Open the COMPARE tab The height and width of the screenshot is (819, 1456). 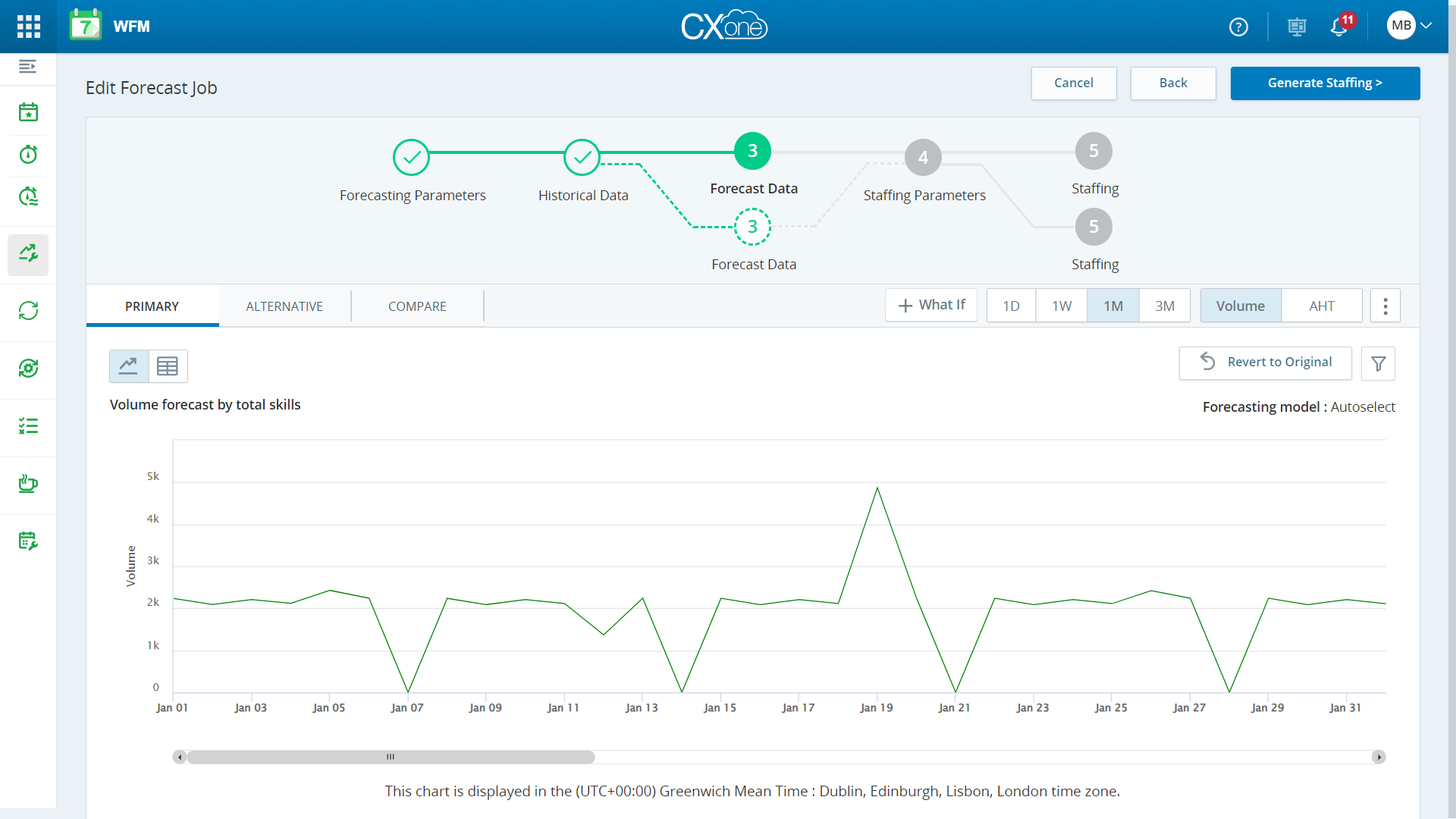417,306
